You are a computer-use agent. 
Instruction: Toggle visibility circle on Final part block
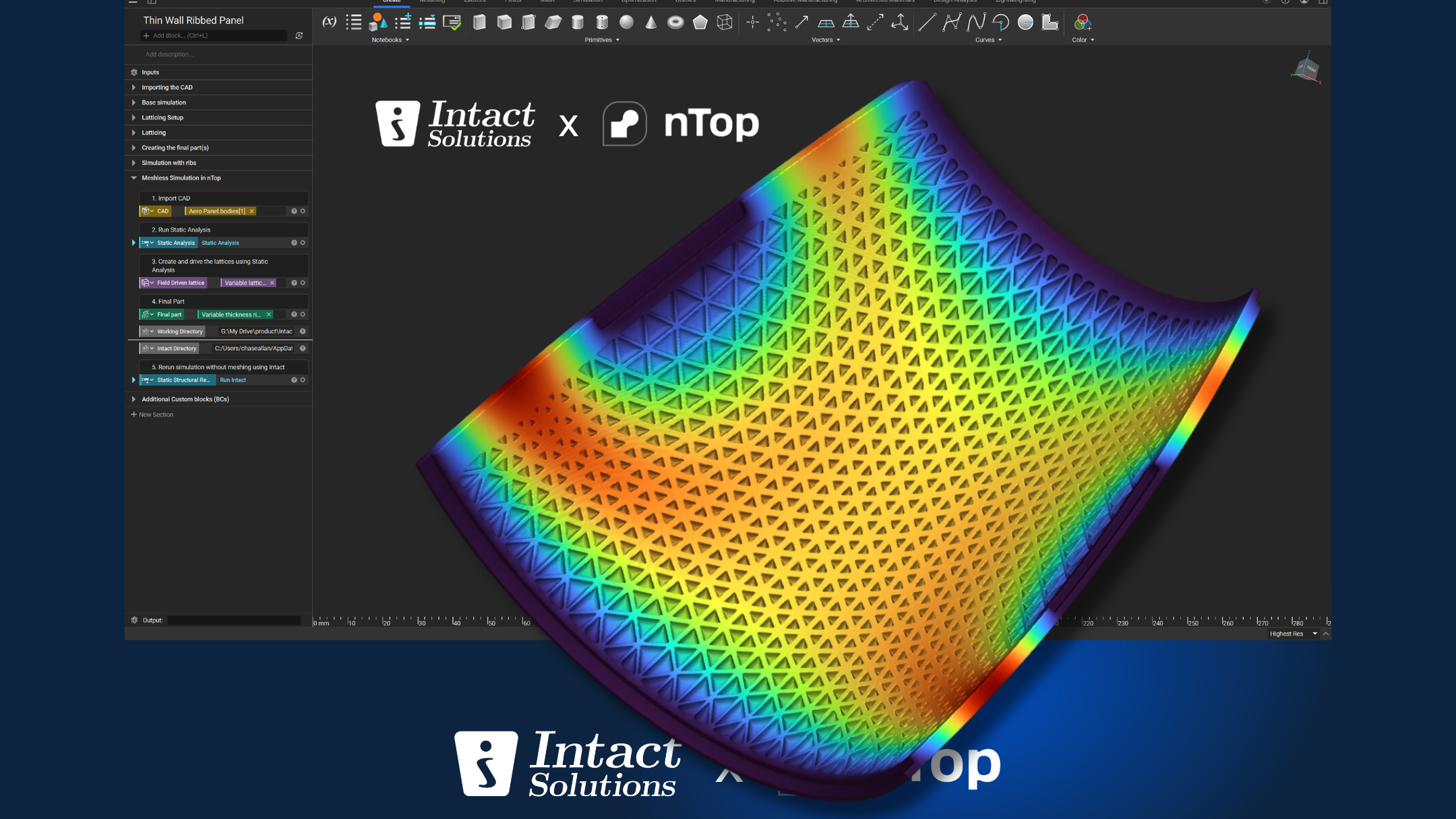pyautogui.click(x=303, y=314)
